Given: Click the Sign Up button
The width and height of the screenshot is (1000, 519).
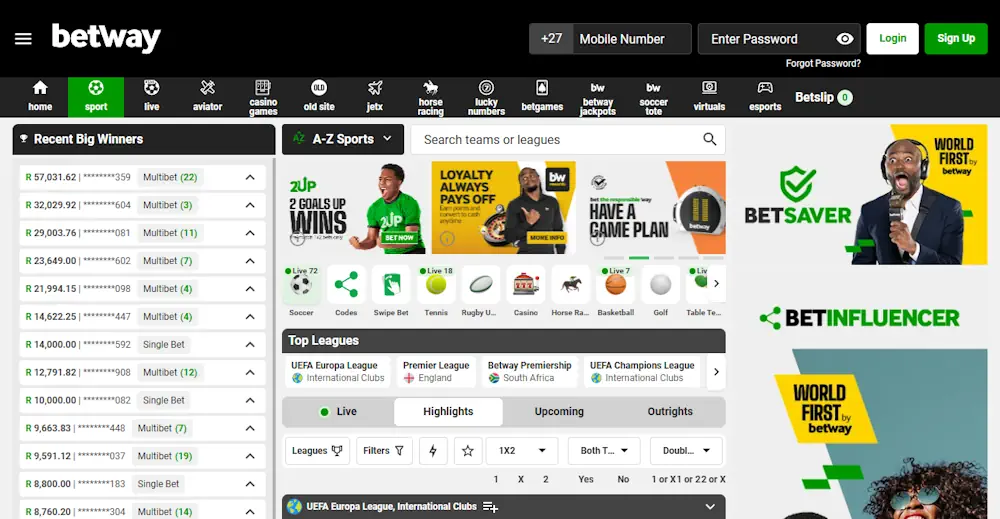Looking at the screenshot, I should (955, 39).
